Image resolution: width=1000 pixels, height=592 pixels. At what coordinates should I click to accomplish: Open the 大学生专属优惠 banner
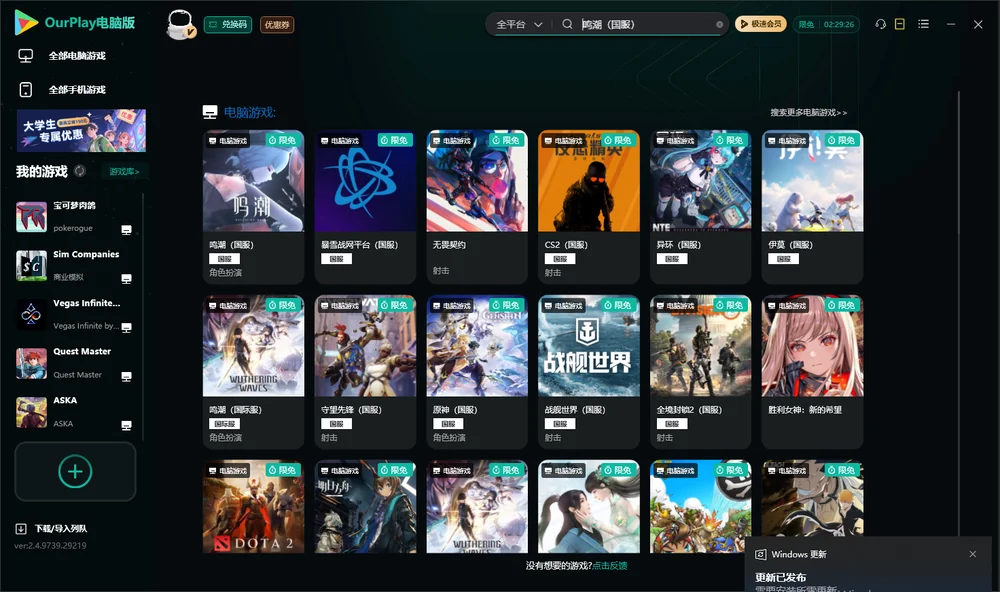[82, 131]
